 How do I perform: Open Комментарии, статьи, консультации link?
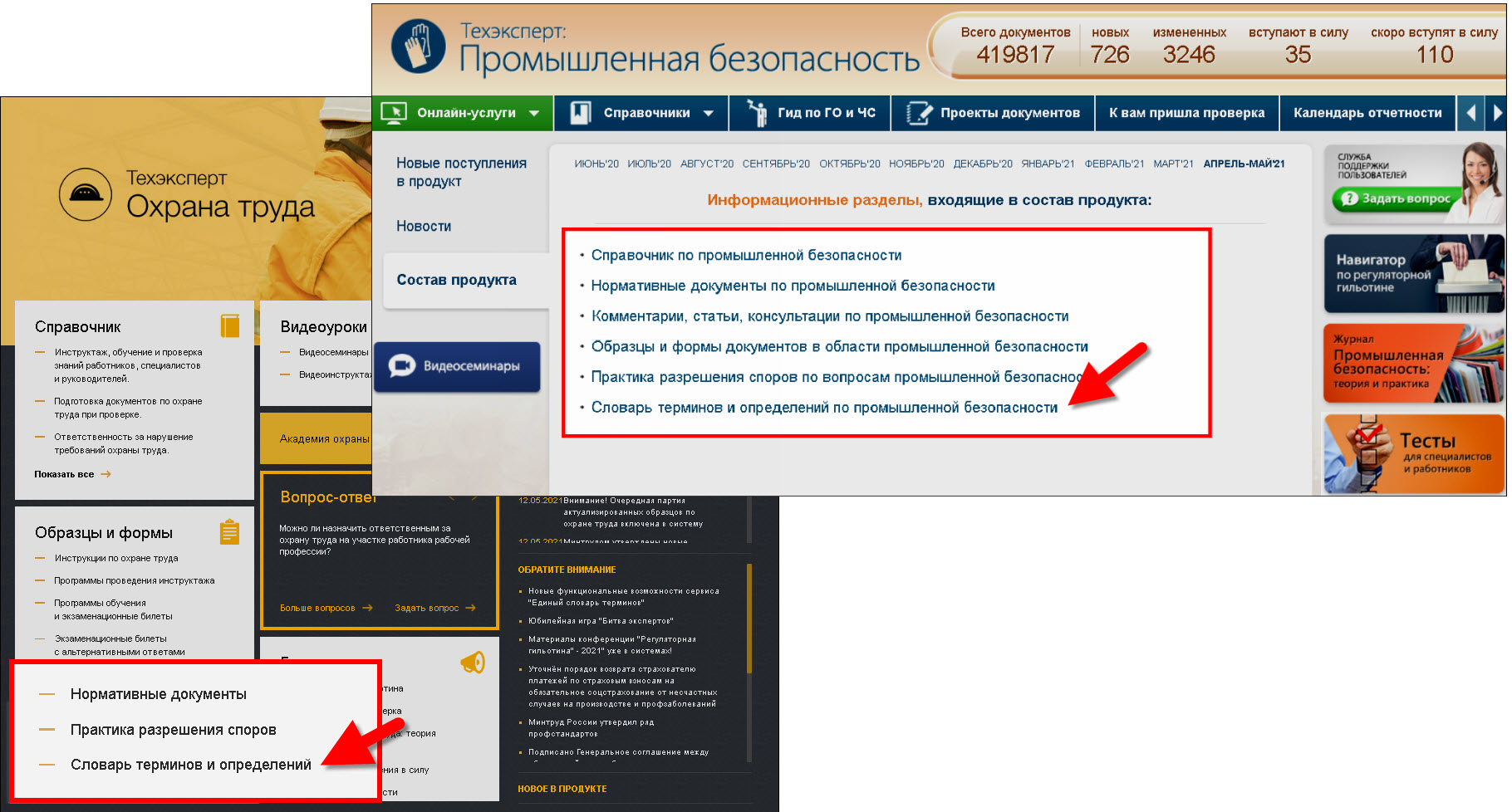[x=830, y=316]
